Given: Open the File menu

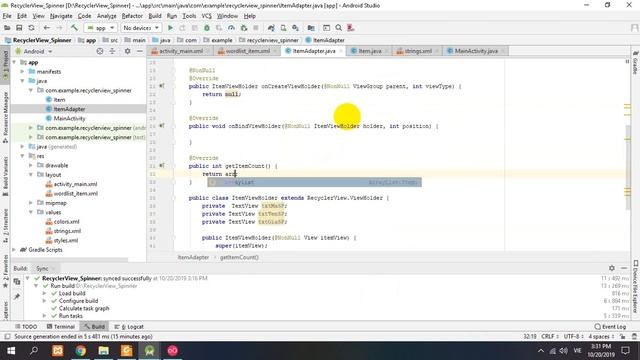Looking at the screenshot, I should (x=7, y=16).
